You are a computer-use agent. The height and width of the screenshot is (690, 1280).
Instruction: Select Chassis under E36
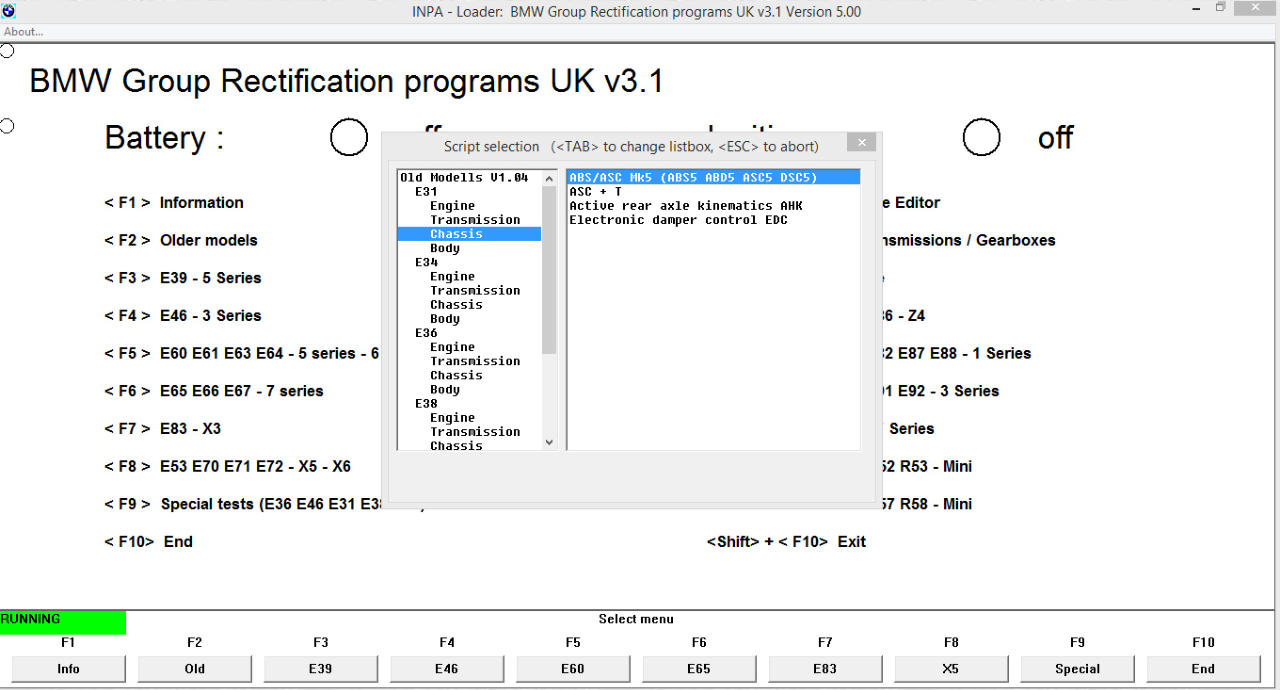[x=456, y=375]
